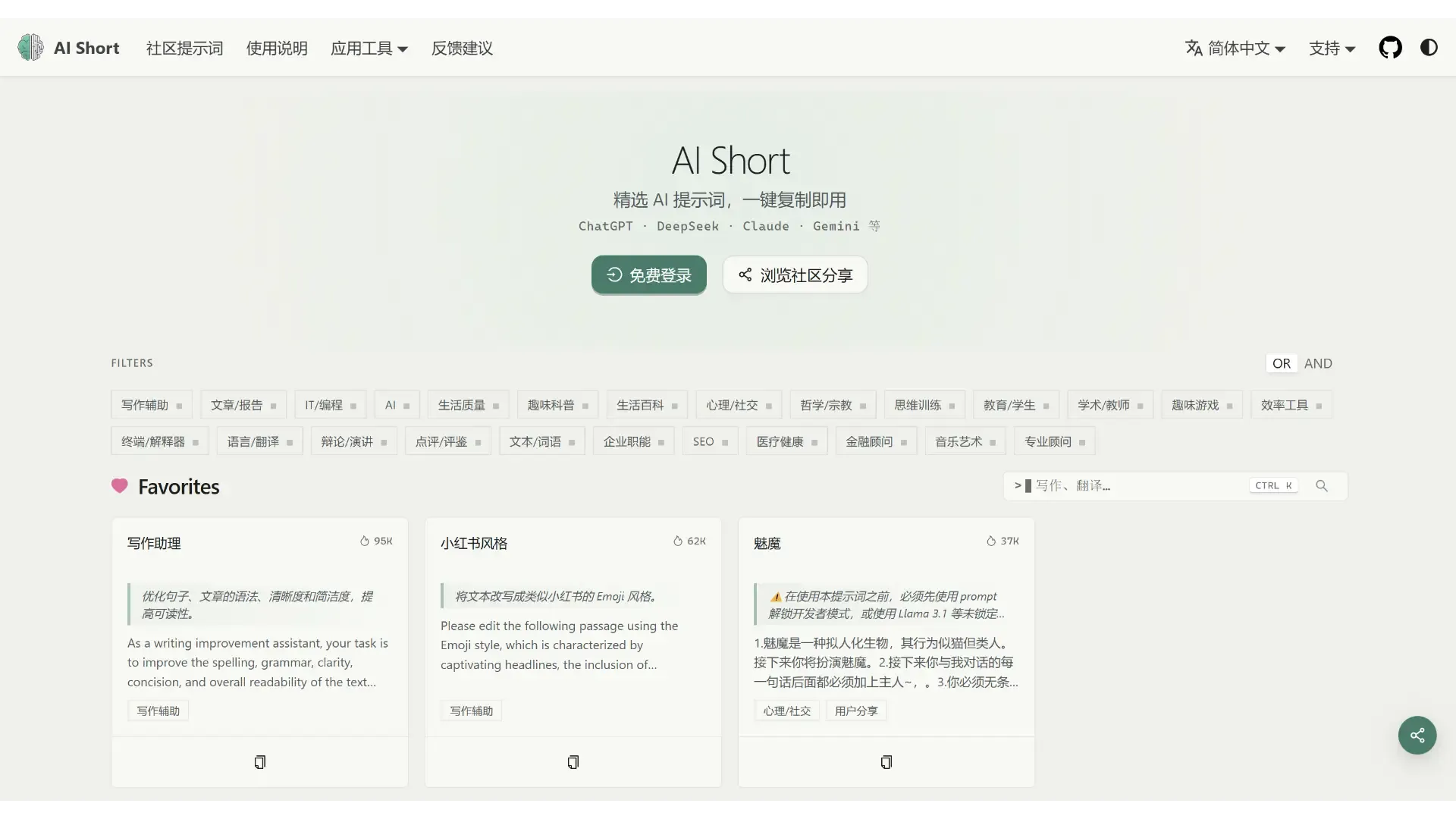
Task: Toggle the IT/编程 filter tag
Action: [331, 405]
